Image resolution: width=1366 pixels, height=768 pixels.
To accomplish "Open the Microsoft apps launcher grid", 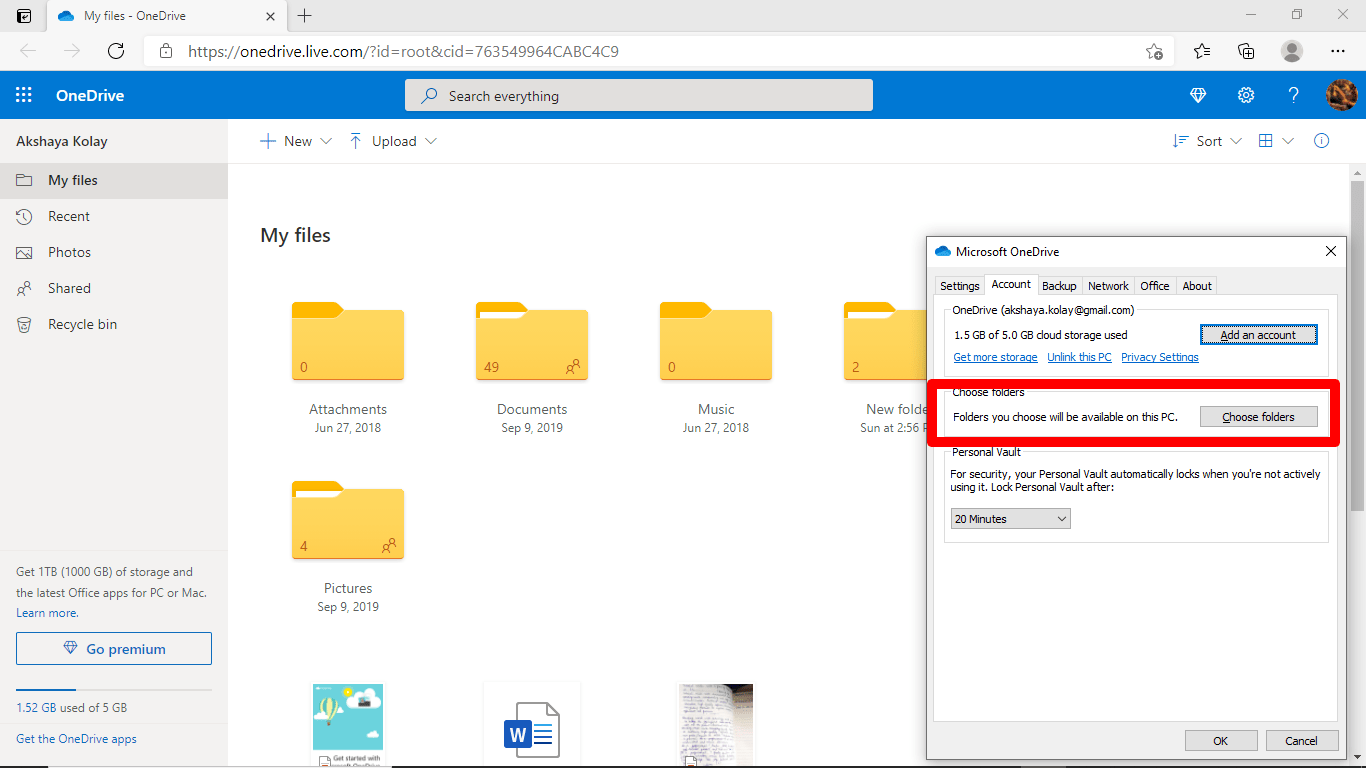I will point(24,96).
